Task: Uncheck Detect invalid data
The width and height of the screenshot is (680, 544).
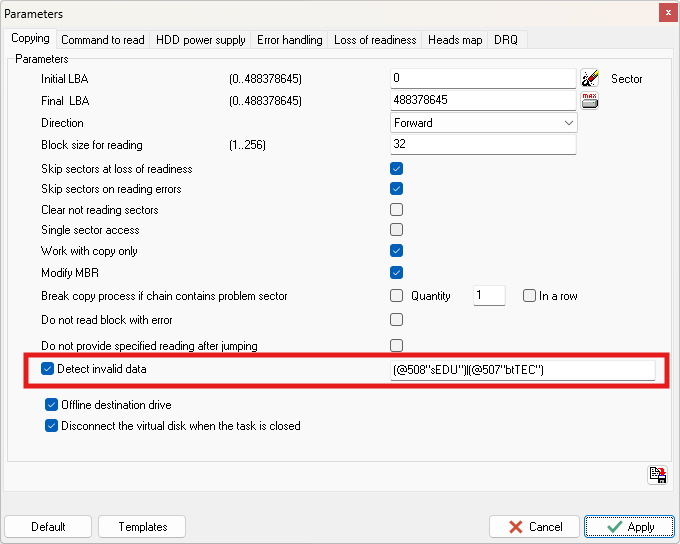Action: click(48, 369)
